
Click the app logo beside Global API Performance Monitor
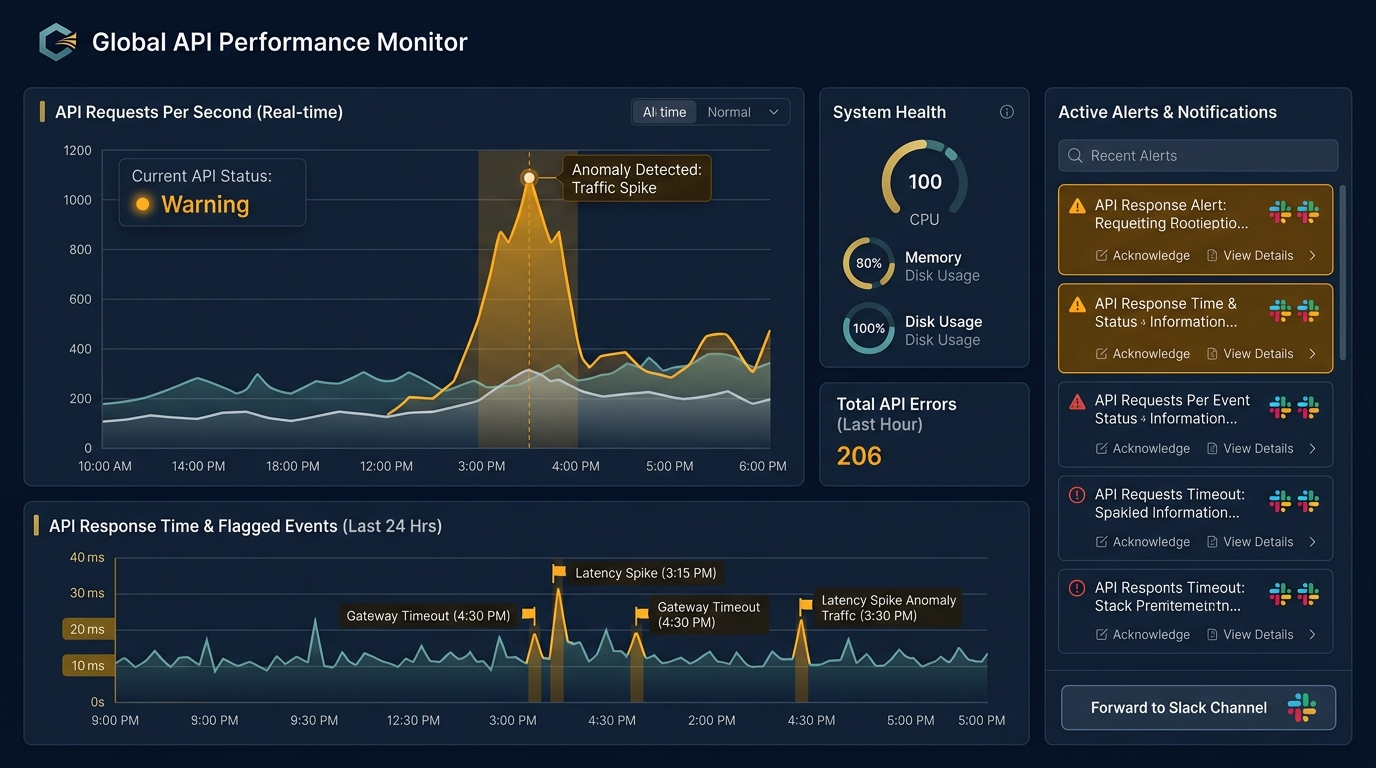pos(57,42)
